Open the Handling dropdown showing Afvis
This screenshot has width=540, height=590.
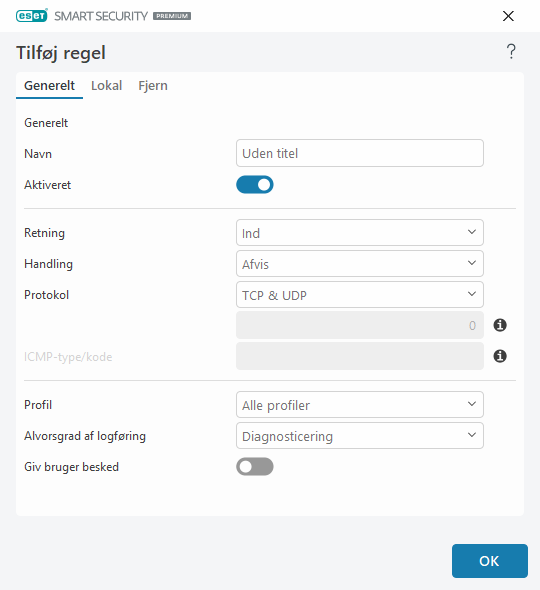click(x=360, y=264)
